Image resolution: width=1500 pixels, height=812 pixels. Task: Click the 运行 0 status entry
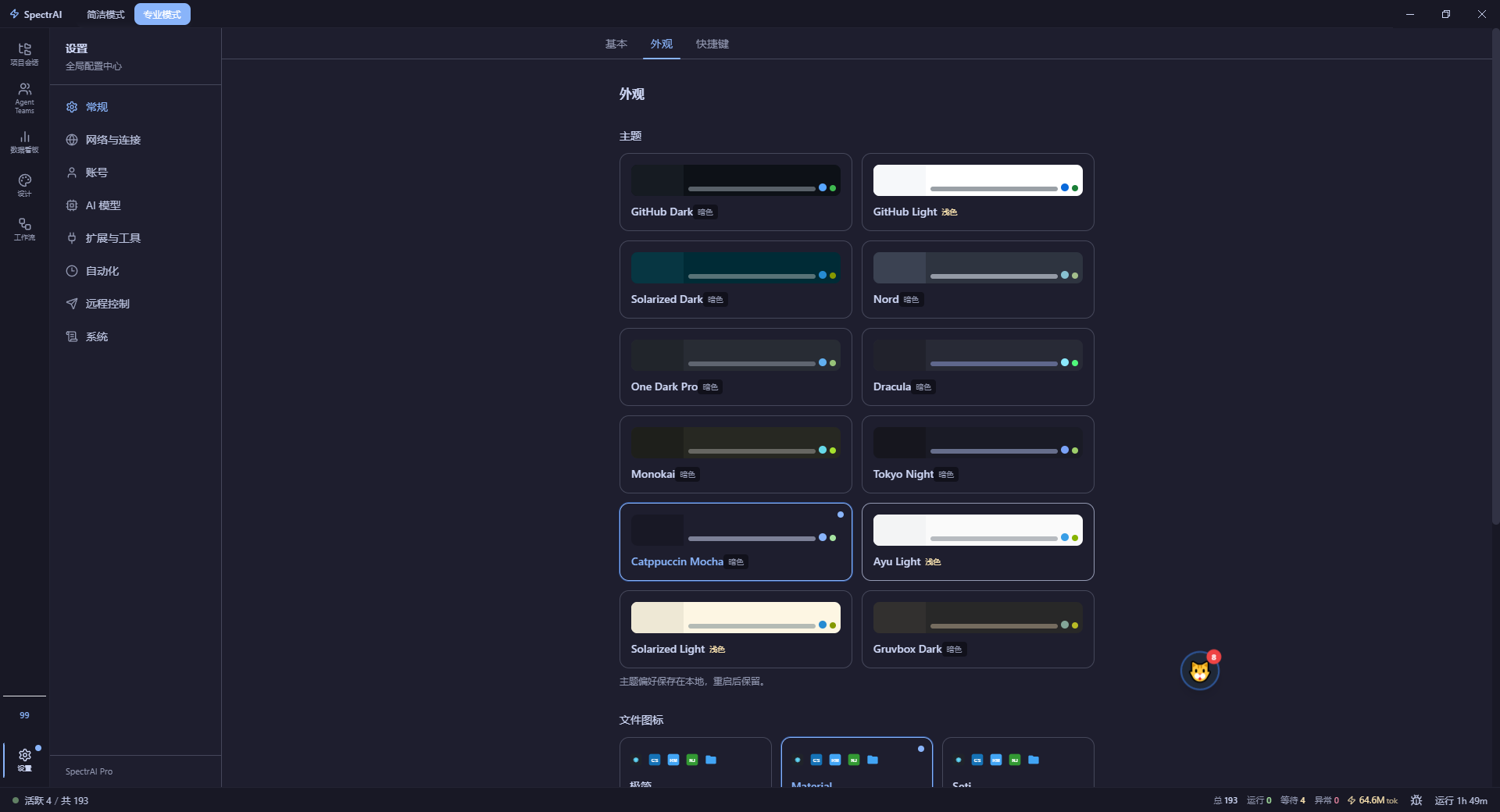[x=1259, y=800]
